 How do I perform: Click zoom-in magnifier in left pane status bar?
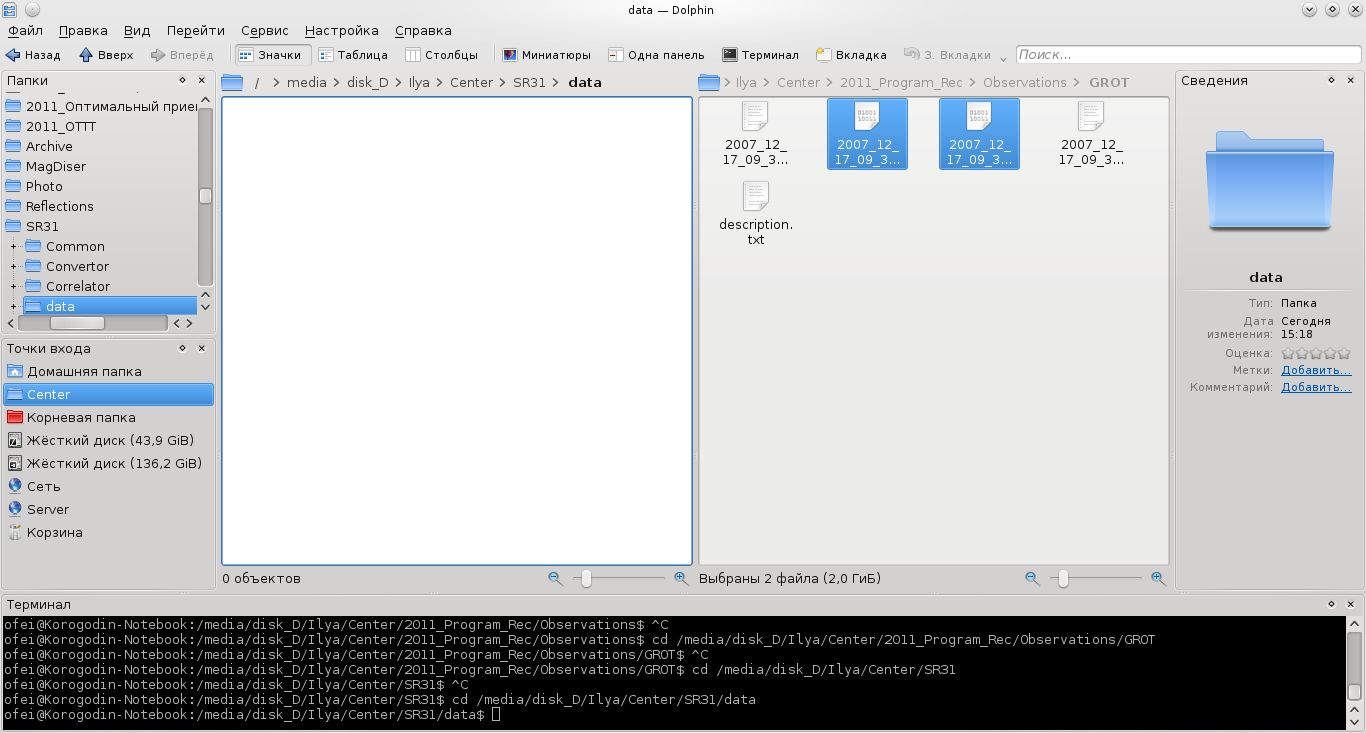click(x=681, y=578)
